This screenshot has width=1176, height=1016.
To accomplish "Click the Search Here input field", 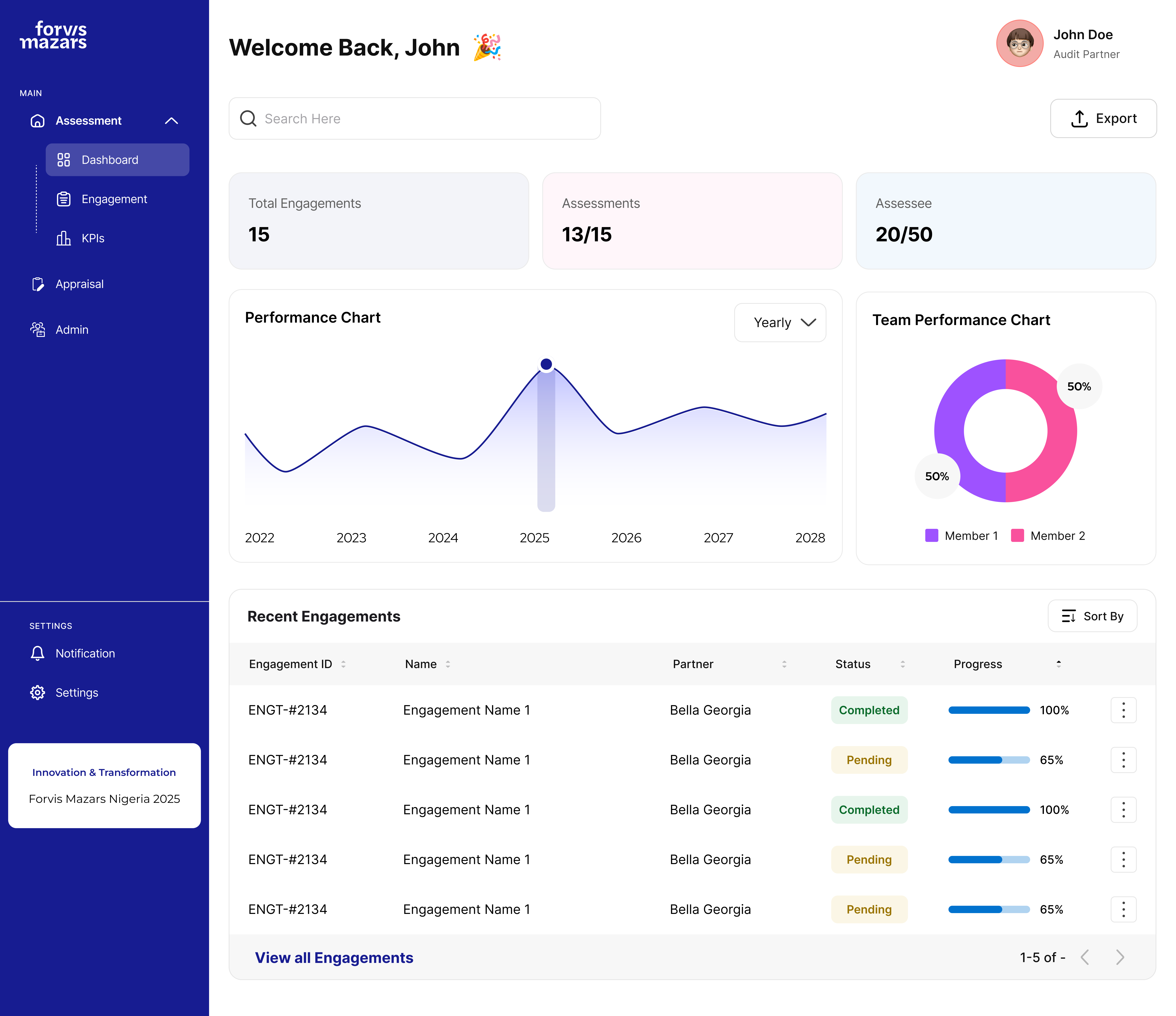I will [x=415, y=119].
